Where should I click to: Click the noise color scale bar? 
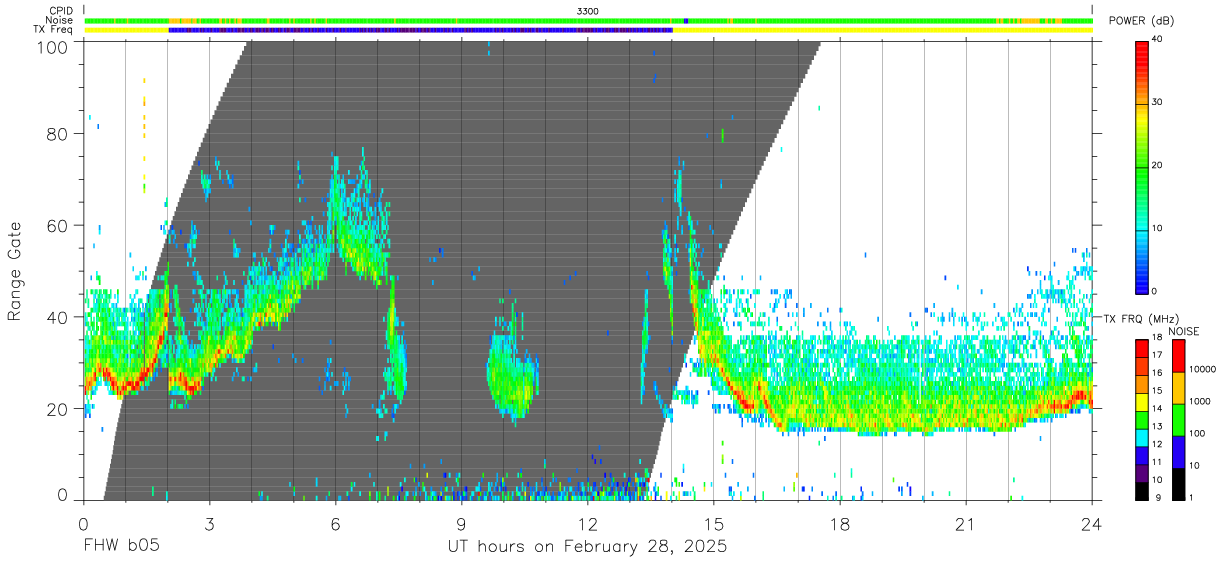(1177, 419)
